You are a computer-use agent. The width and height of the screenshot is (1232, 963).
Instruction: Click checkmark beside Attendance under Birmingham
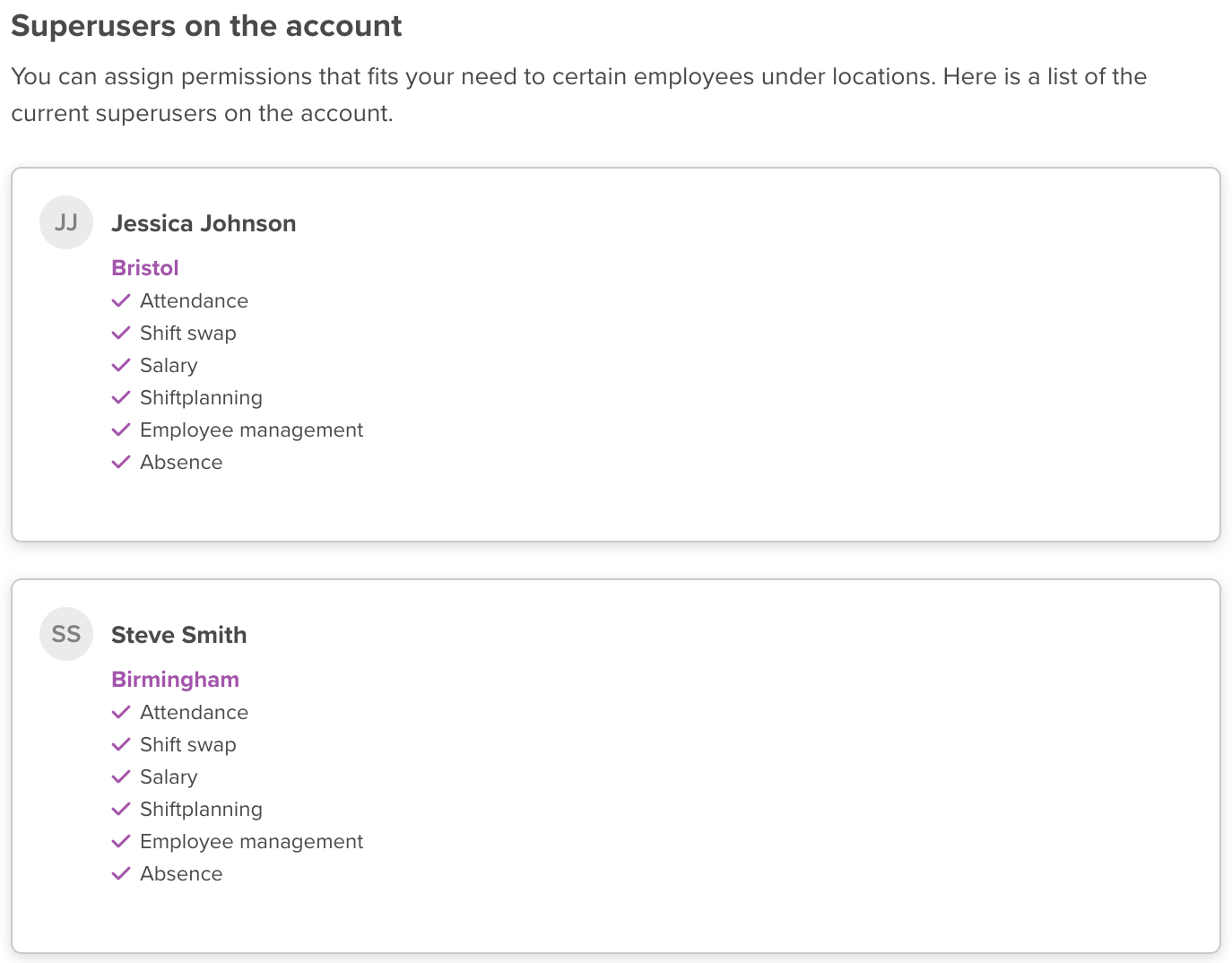121,712
